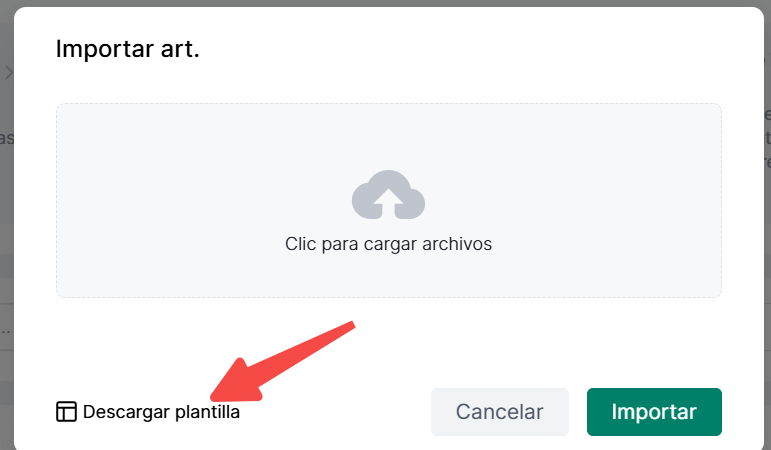Cancel the import with Cancelar
Image resolution: width=771 pixels, height=450 pixels.
[x=500, y=412]
